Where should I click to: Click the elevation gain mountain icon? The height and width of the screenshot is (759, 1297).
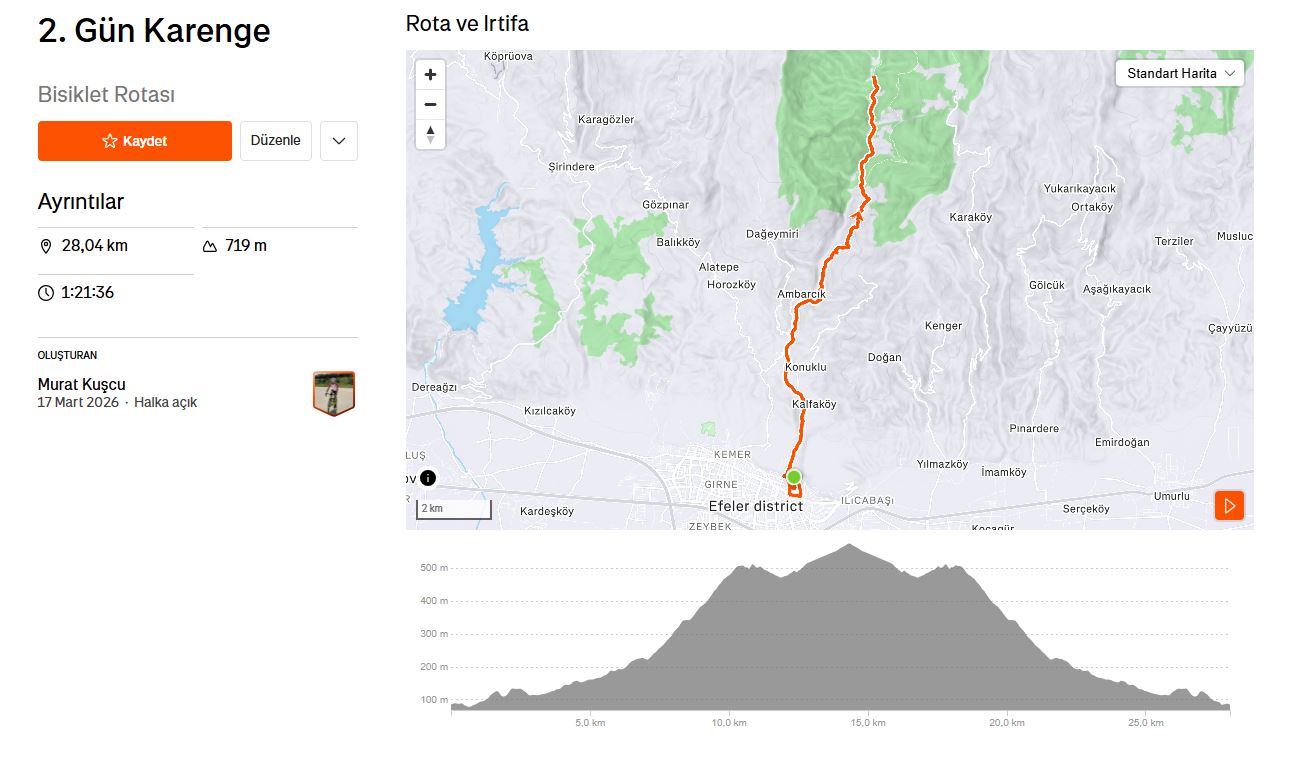point(210,246)
